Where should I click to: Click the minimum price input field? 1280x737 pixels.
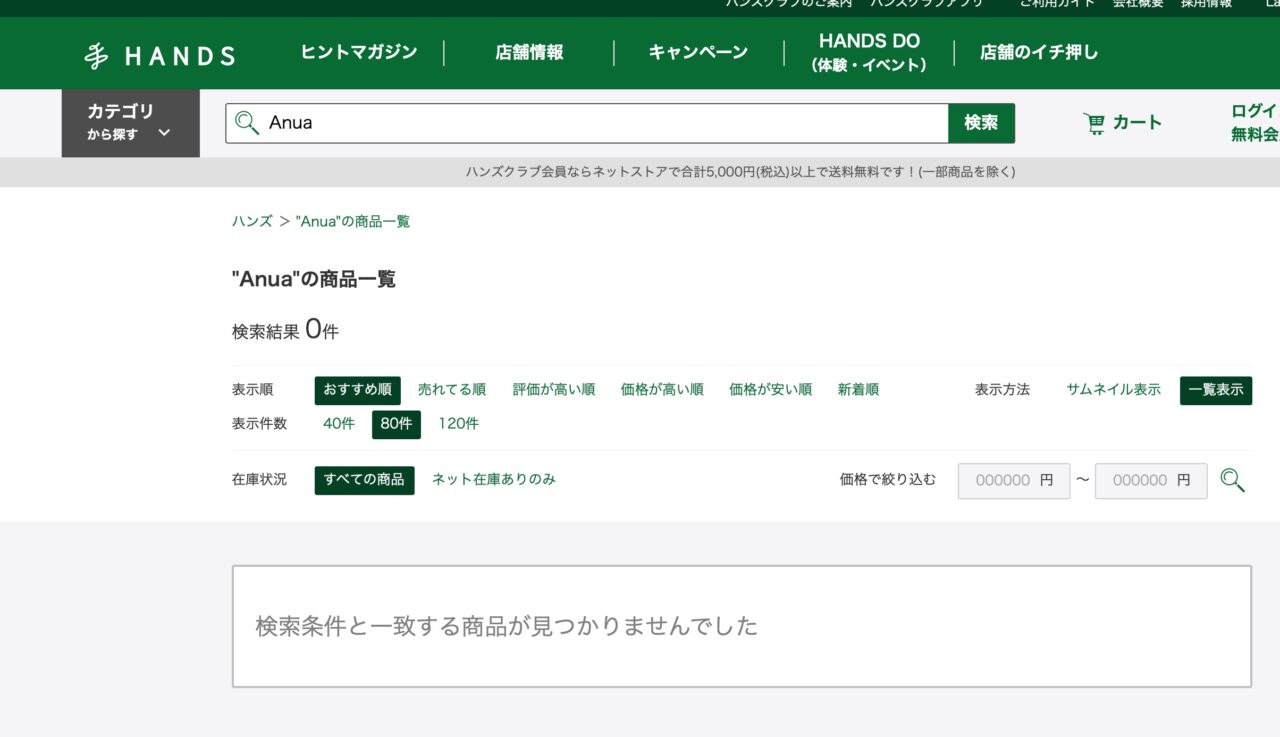click(x=1014, y=481)
